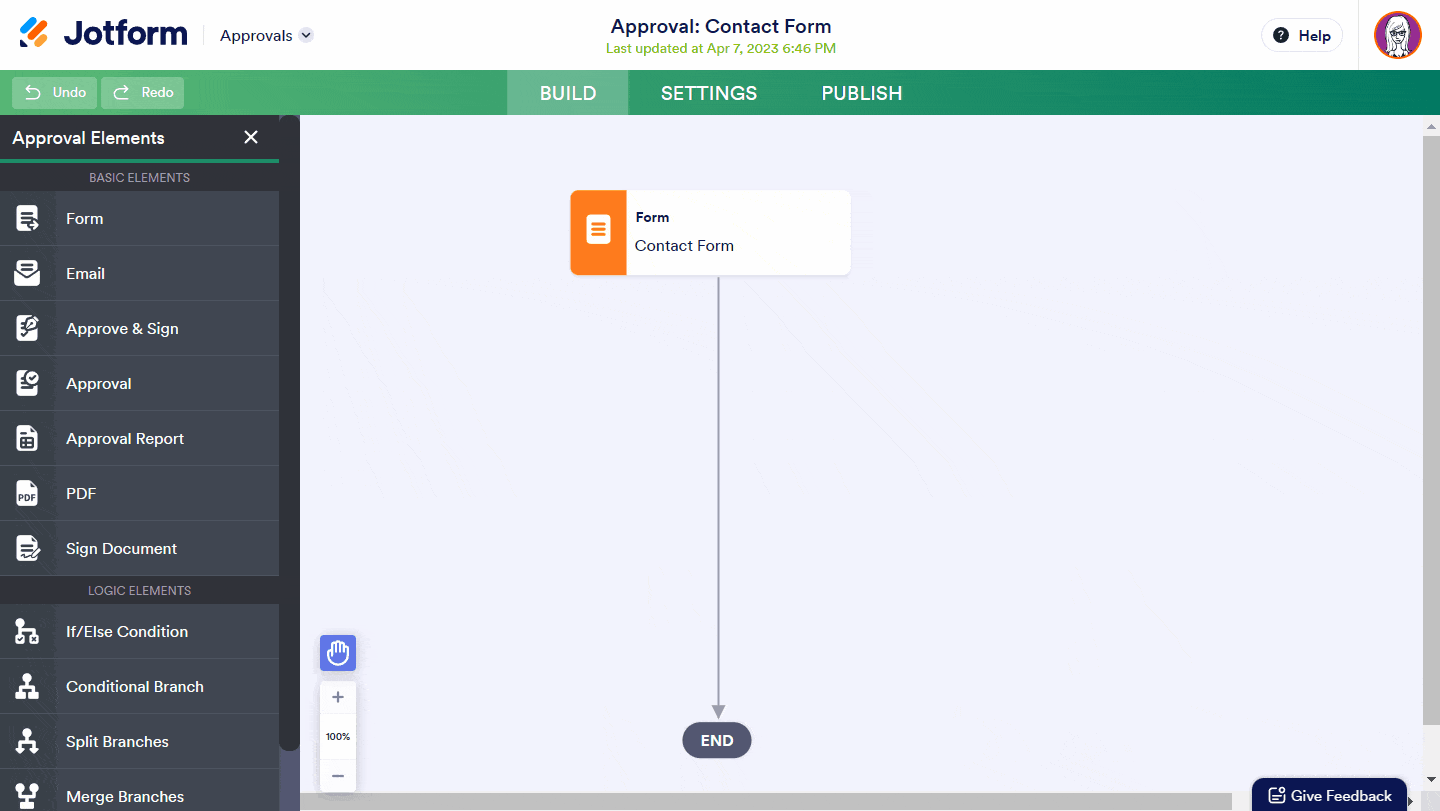Open the PUBLISH tab
The image size is (1440, 811).
pos(862,93)
